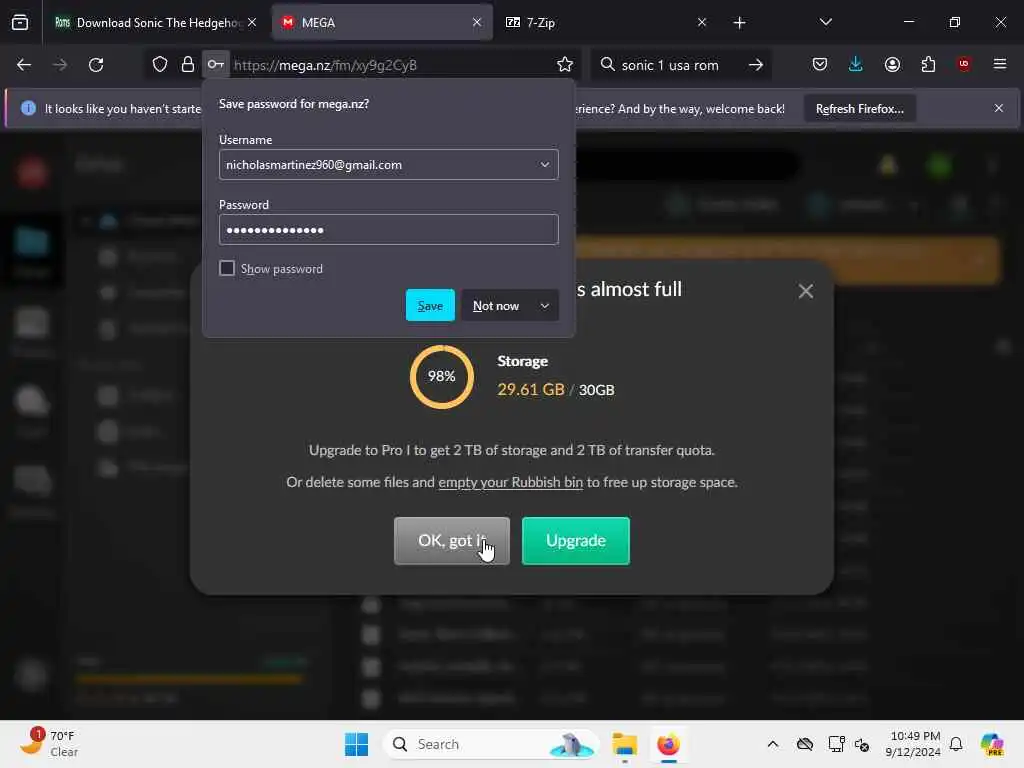Expand the Not now dropdown arrow
Viewport: 1024px width, 768px height.
click(545, 305)
